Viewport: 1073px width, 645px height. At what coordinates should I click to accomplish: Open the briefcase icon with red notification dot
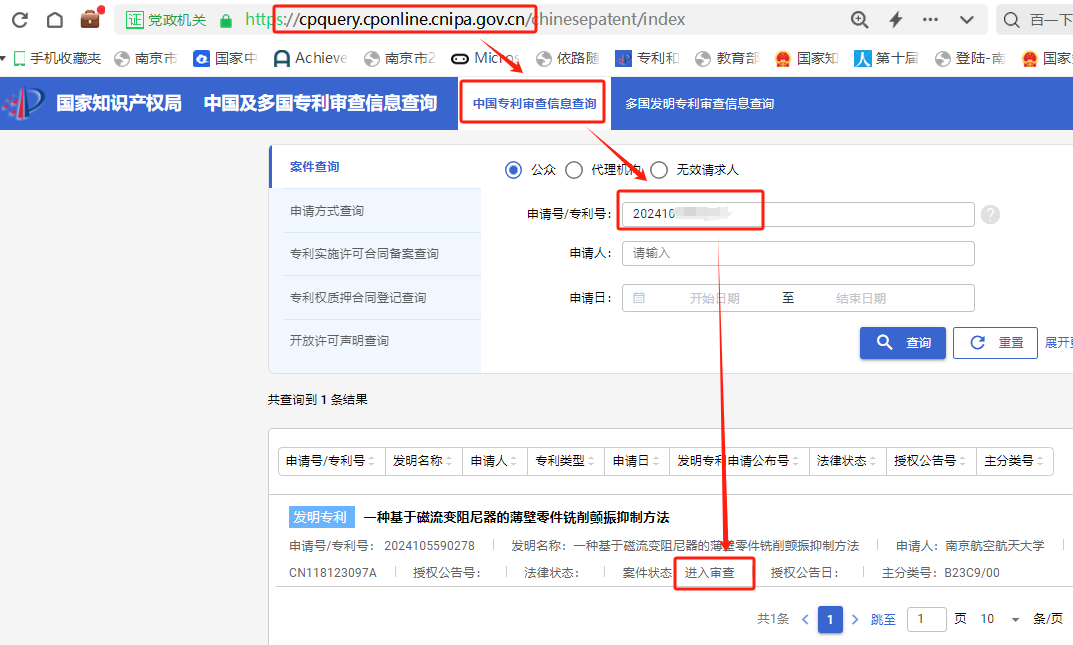[91, 18]
